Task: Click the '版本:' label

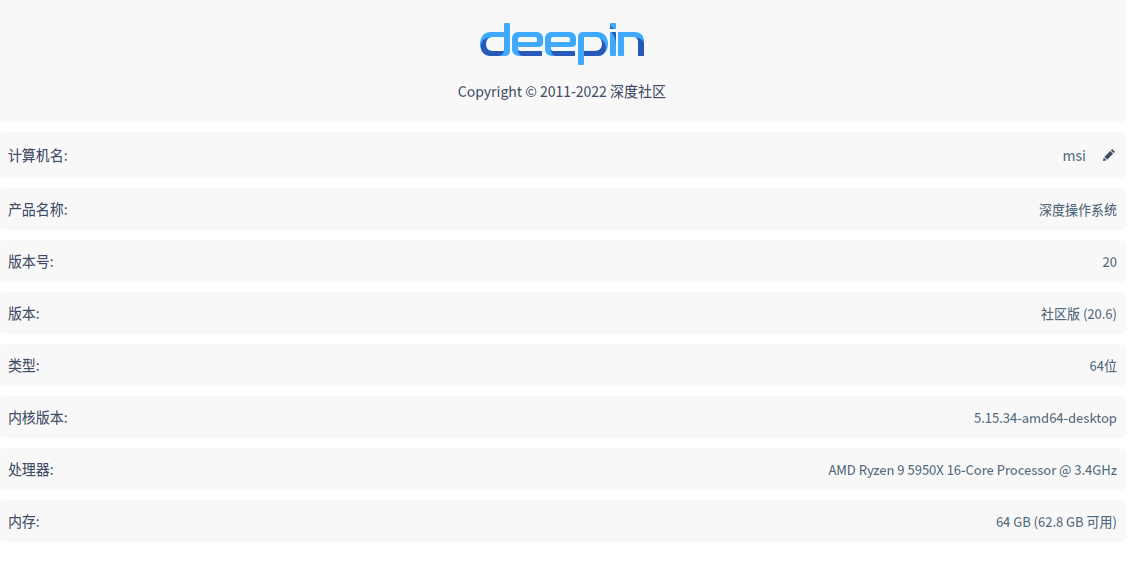Action: tap(24, 314)
